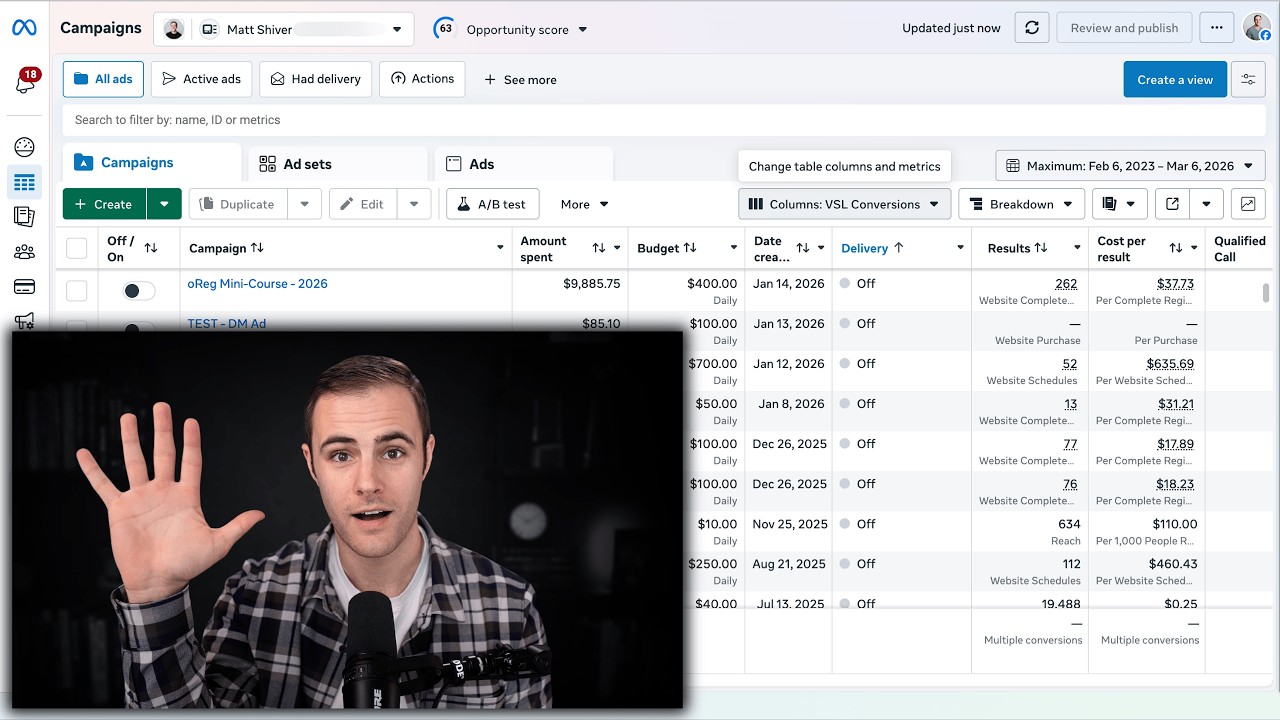Sort by Cost per result arrows
This screenshot has width=1280, height=720.
(1175, 248)
